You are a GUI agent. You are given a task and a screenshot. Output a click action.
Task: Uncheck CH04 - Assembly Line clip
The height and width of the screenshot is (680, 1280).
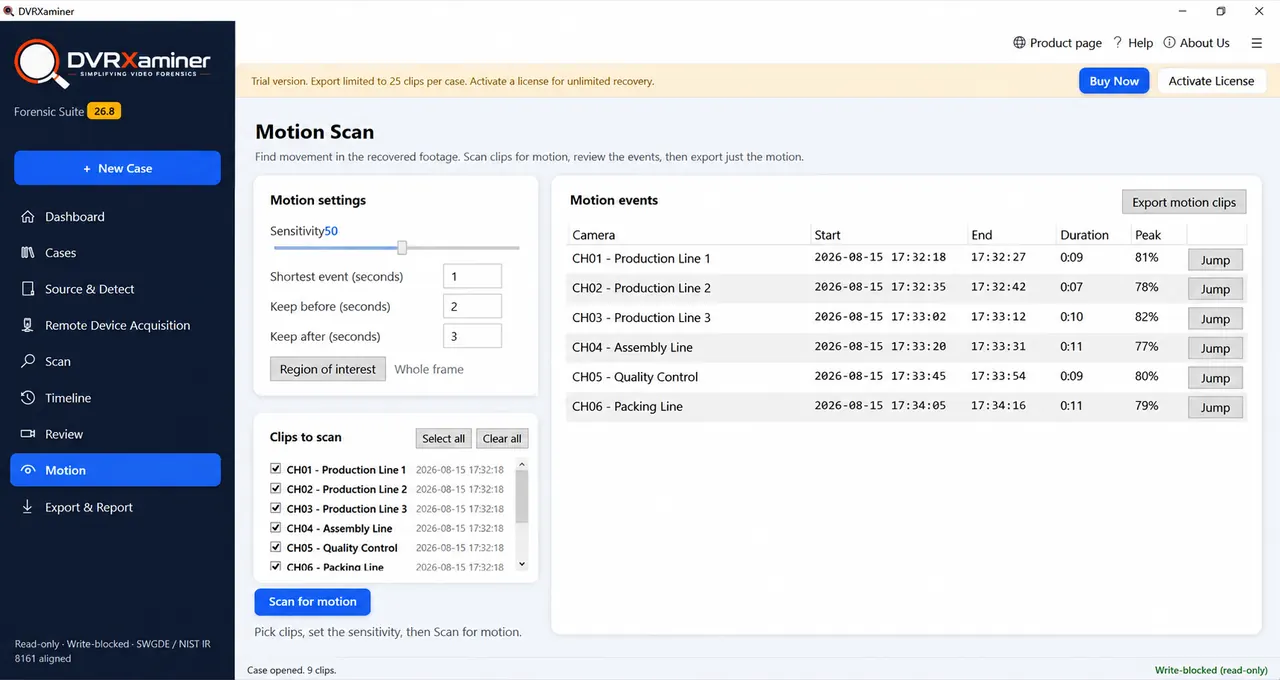pos(276,527)
